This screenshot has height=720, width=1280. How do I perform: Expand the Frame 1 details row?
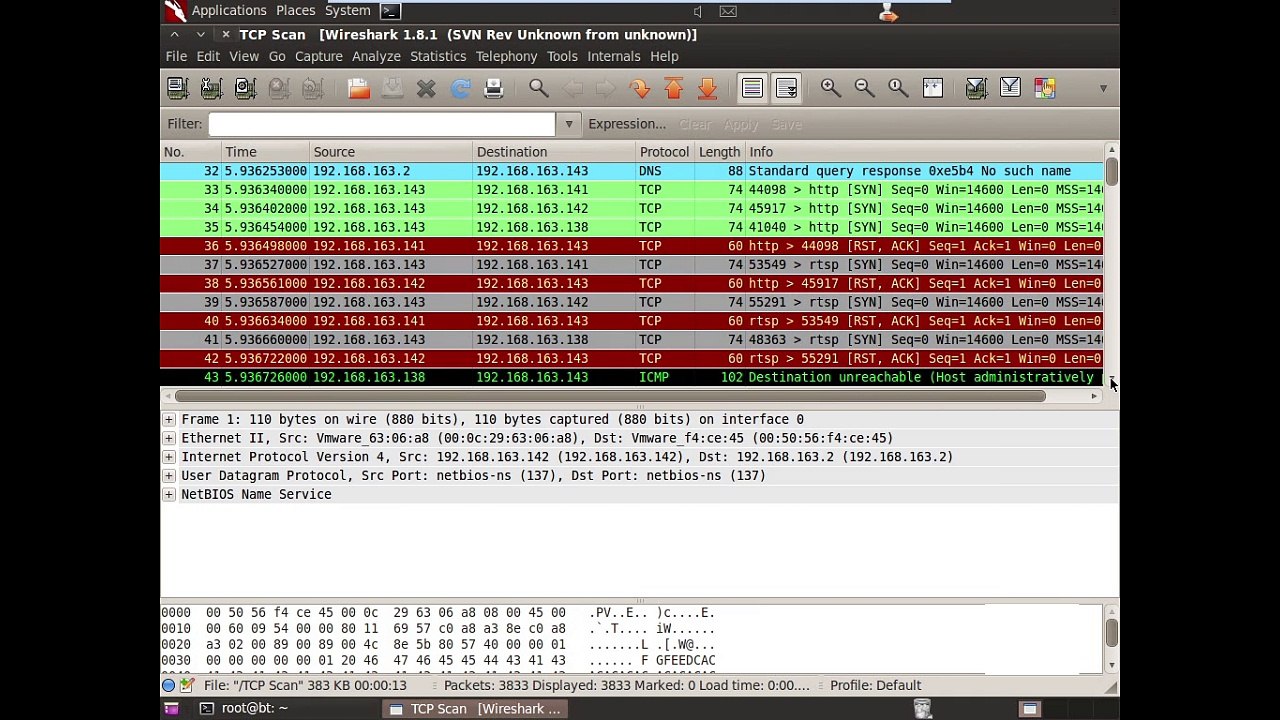coord(169,419)
